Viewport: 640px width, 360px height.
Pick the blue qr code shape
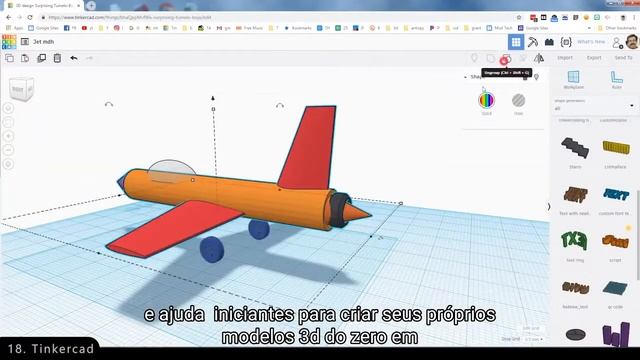tap(616, 288)
